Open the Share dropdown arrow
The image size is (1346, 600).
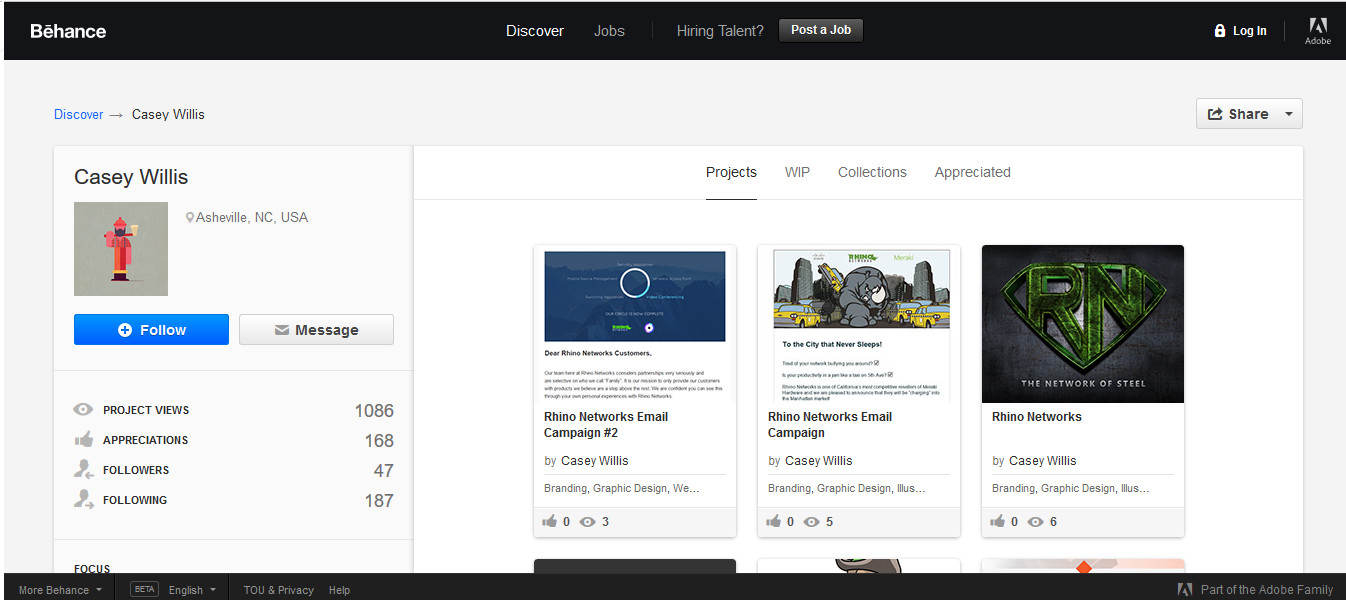click(1288, 114)
